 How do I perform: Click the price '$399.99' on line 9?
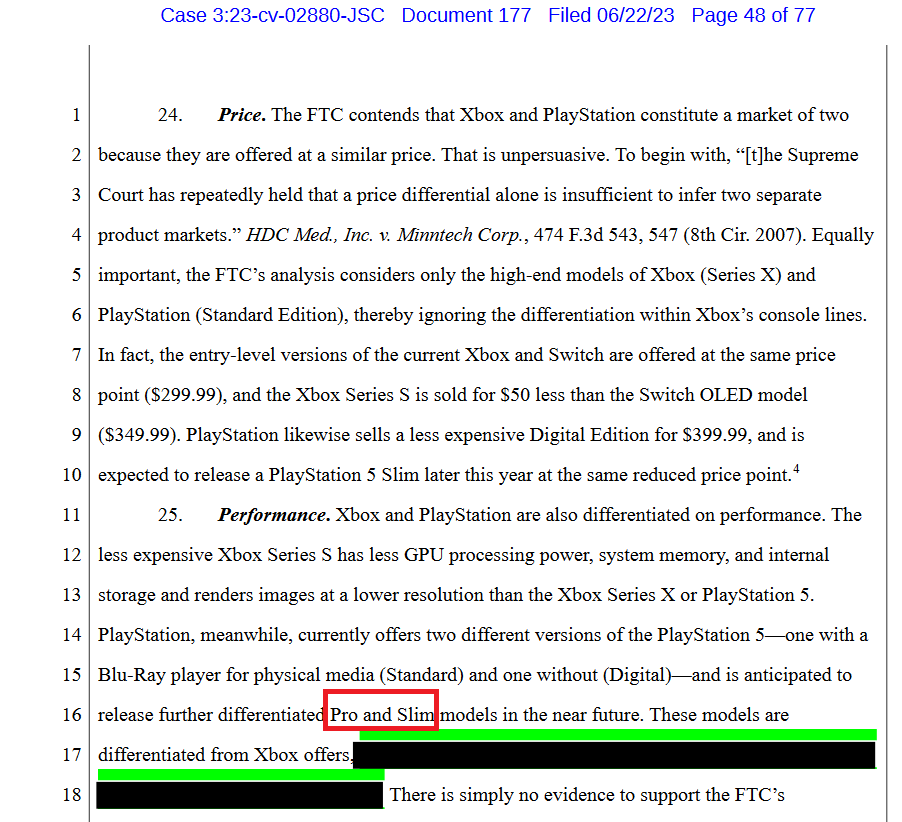[x=715, y=435]
